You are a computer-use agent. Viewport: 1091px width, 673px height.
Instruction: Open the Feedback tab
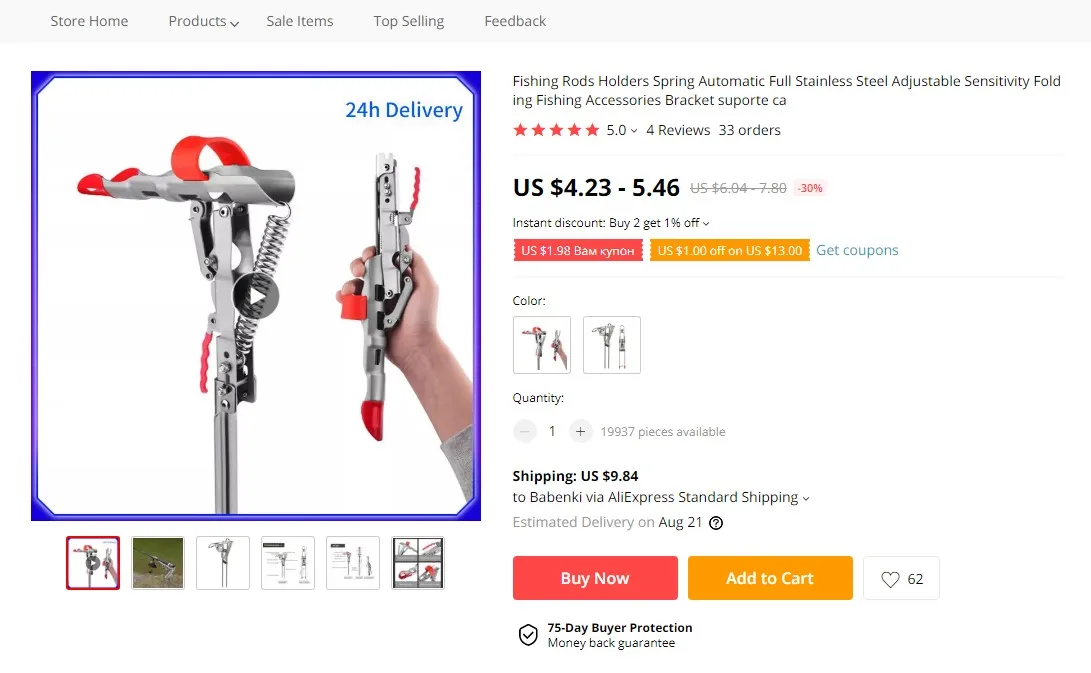515,22
